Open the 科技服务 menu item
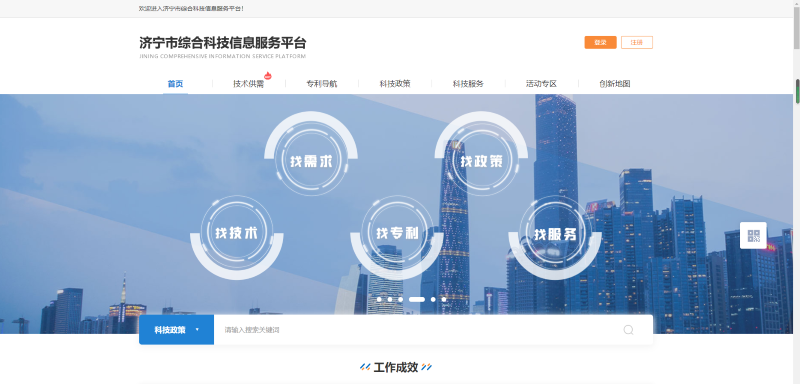 coord(468,84)
